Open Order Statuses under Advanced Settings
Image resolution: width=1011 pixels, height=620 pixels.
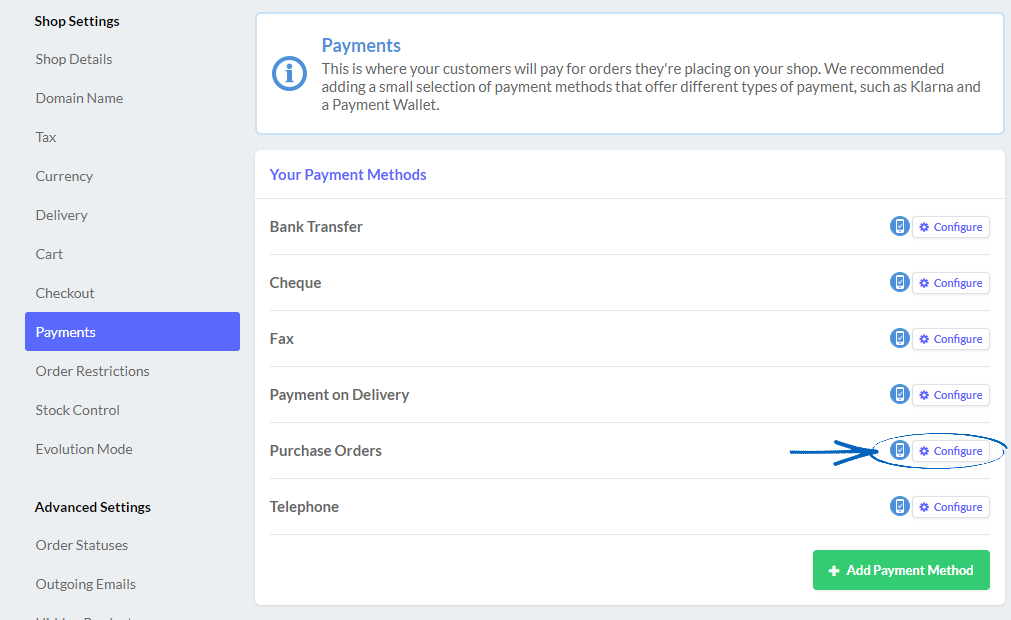(81, 545)
